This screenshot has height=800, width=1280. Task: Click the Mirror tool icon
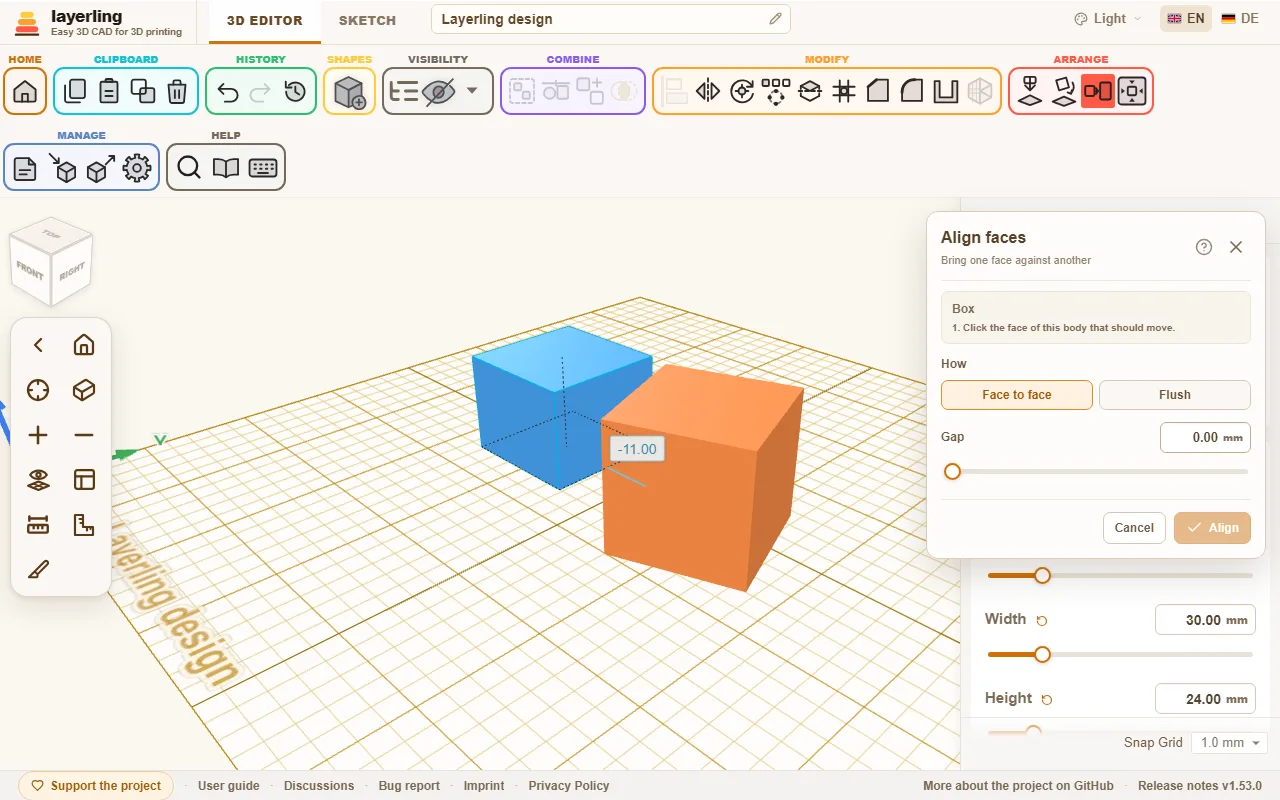coord(708,92)
